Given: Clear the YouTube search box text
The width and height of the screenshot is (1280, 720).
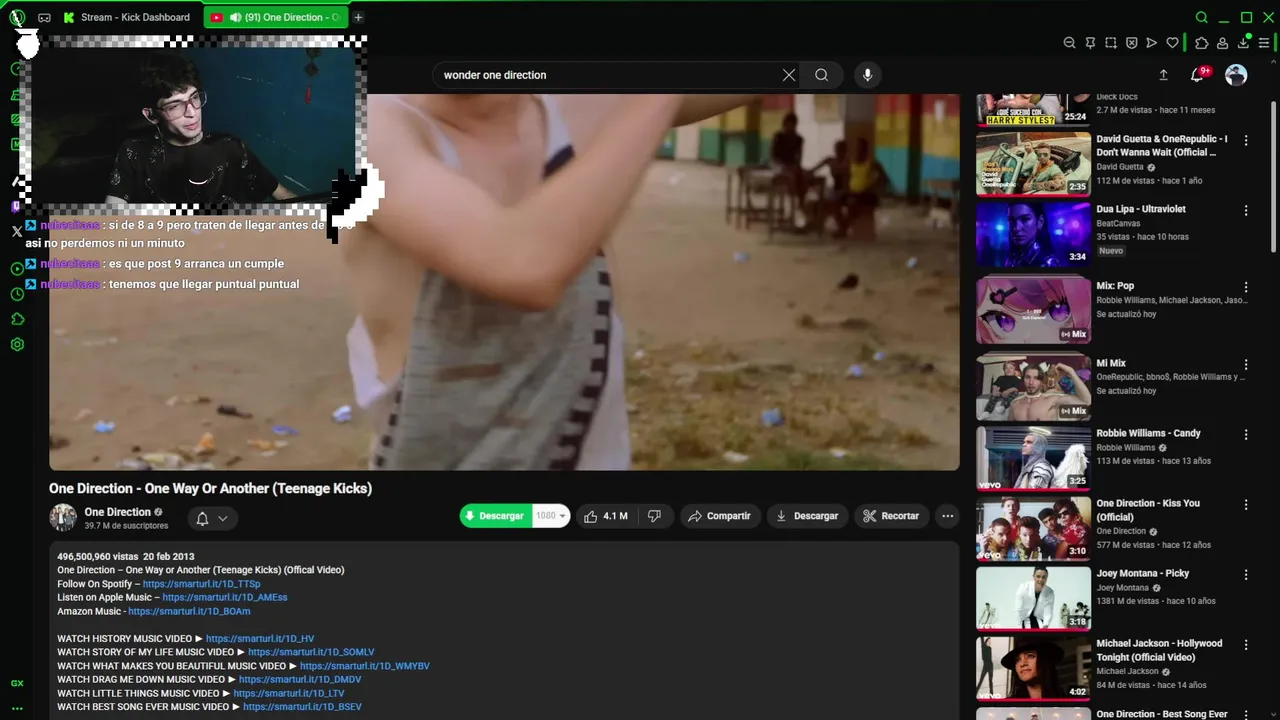Looking at the screenshot, I should pos(789,75).
